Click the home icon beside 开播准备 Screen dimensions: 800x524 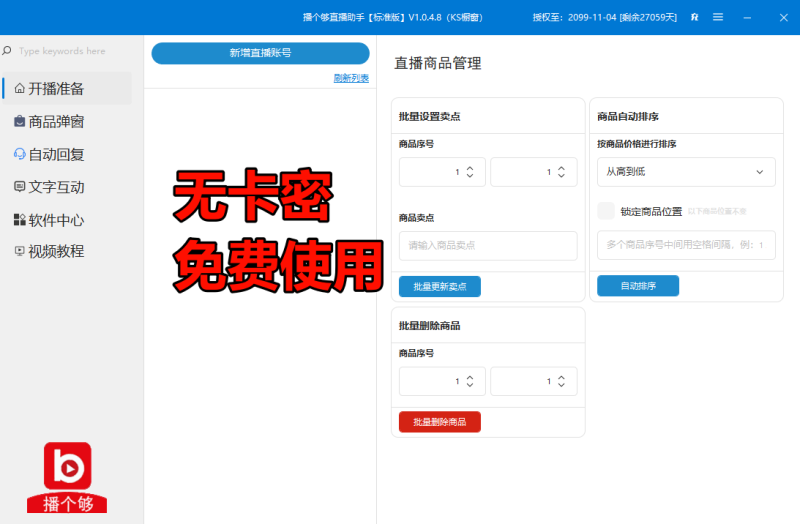(x=19, y=89)
